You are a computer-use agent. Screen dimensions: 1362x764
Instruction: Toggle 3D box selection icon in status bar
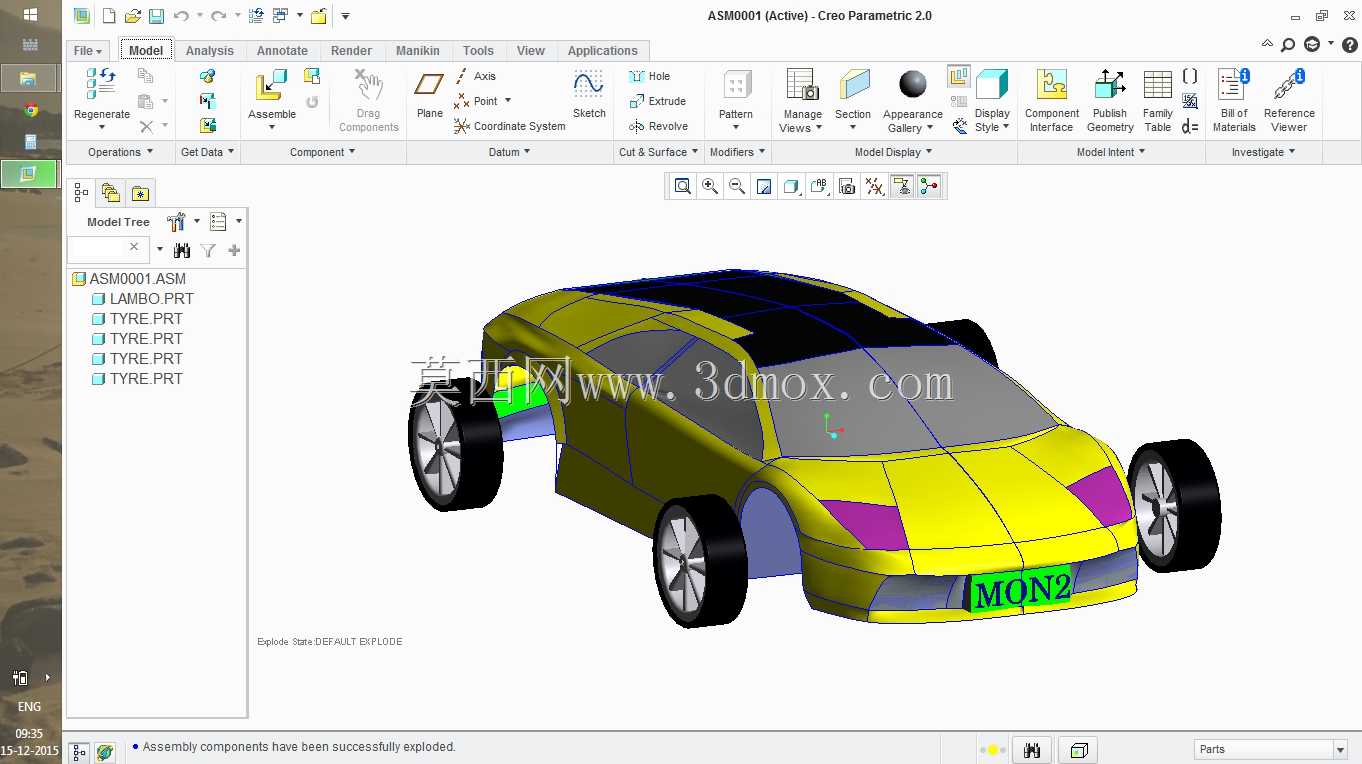[1079, 750]
